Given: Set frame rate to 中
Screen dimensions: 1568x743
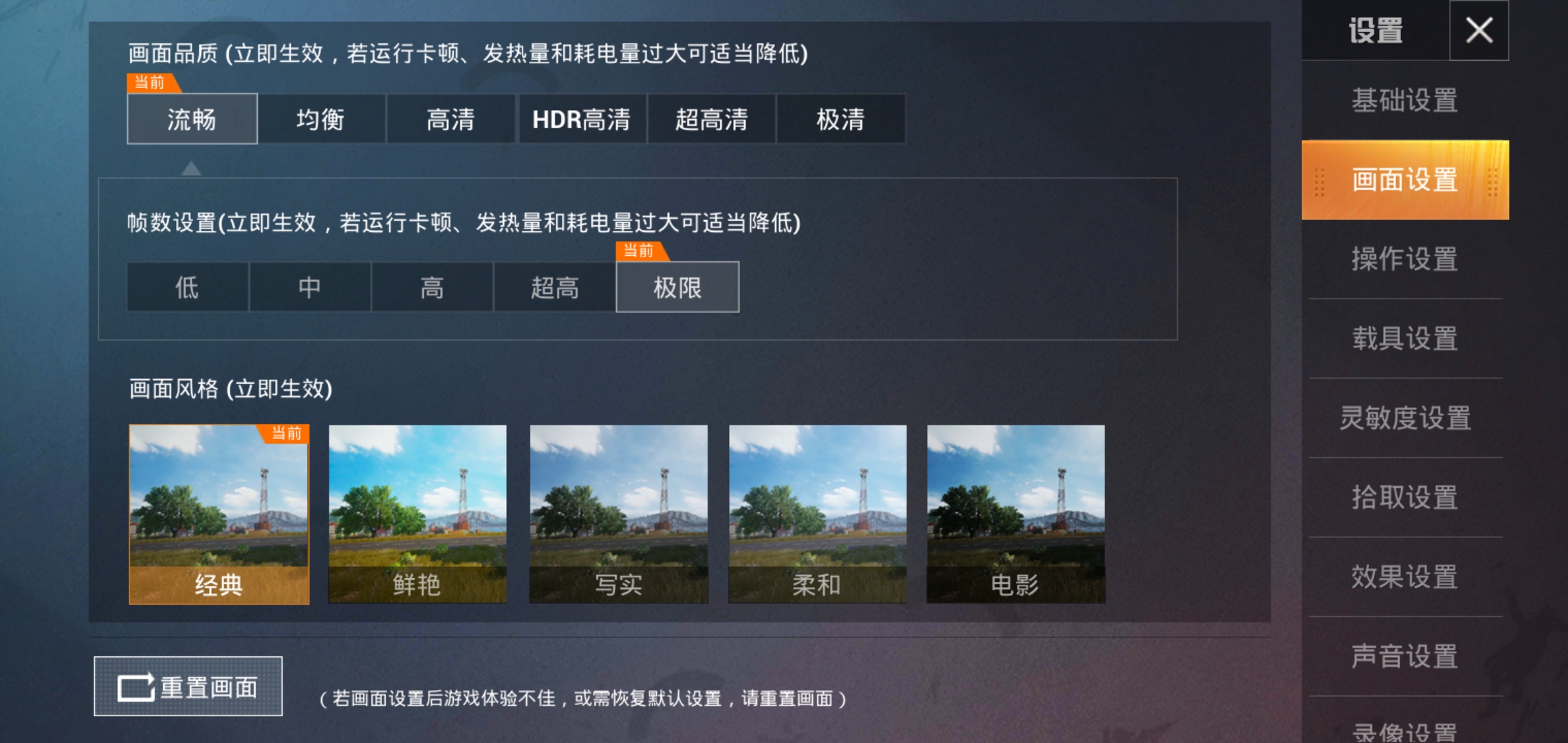Looking at the screenshot, I should (309, 287).
